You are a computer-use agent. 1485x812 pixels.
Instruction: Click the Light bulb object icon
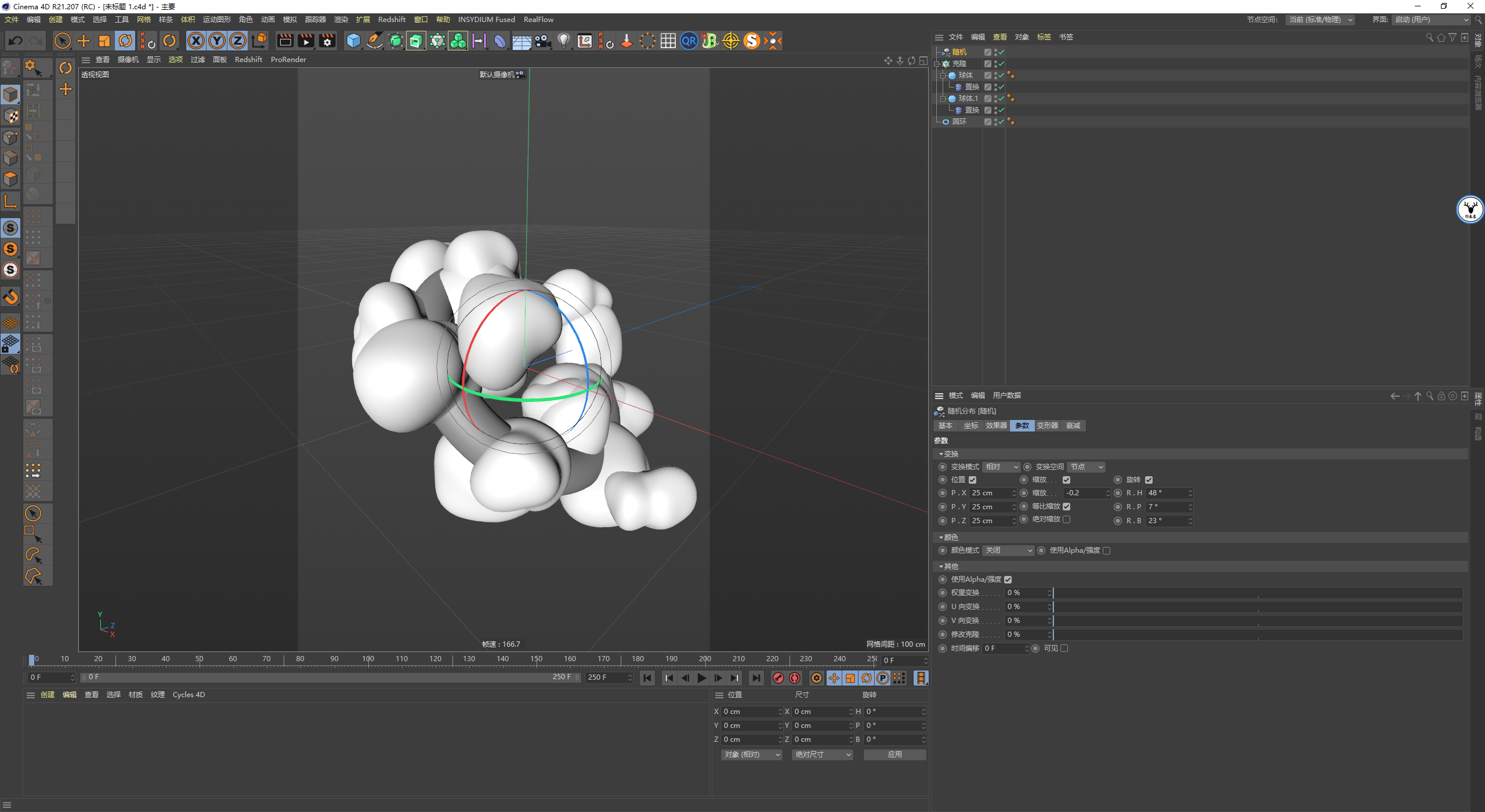pos(563,41)
